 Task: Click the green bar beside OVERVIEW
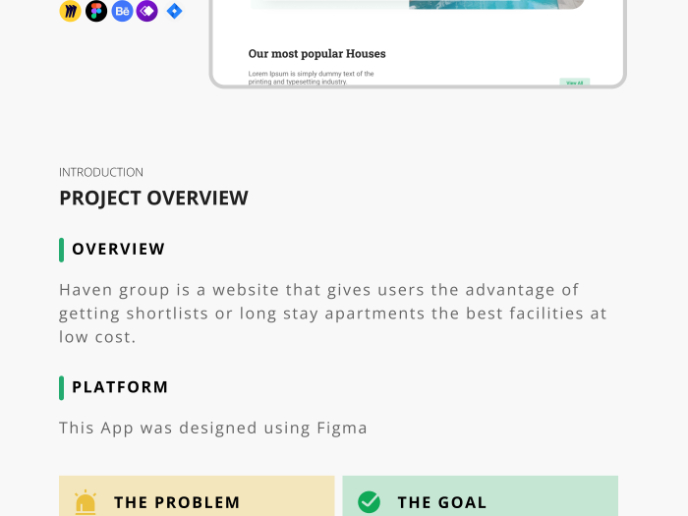[62, 250]
